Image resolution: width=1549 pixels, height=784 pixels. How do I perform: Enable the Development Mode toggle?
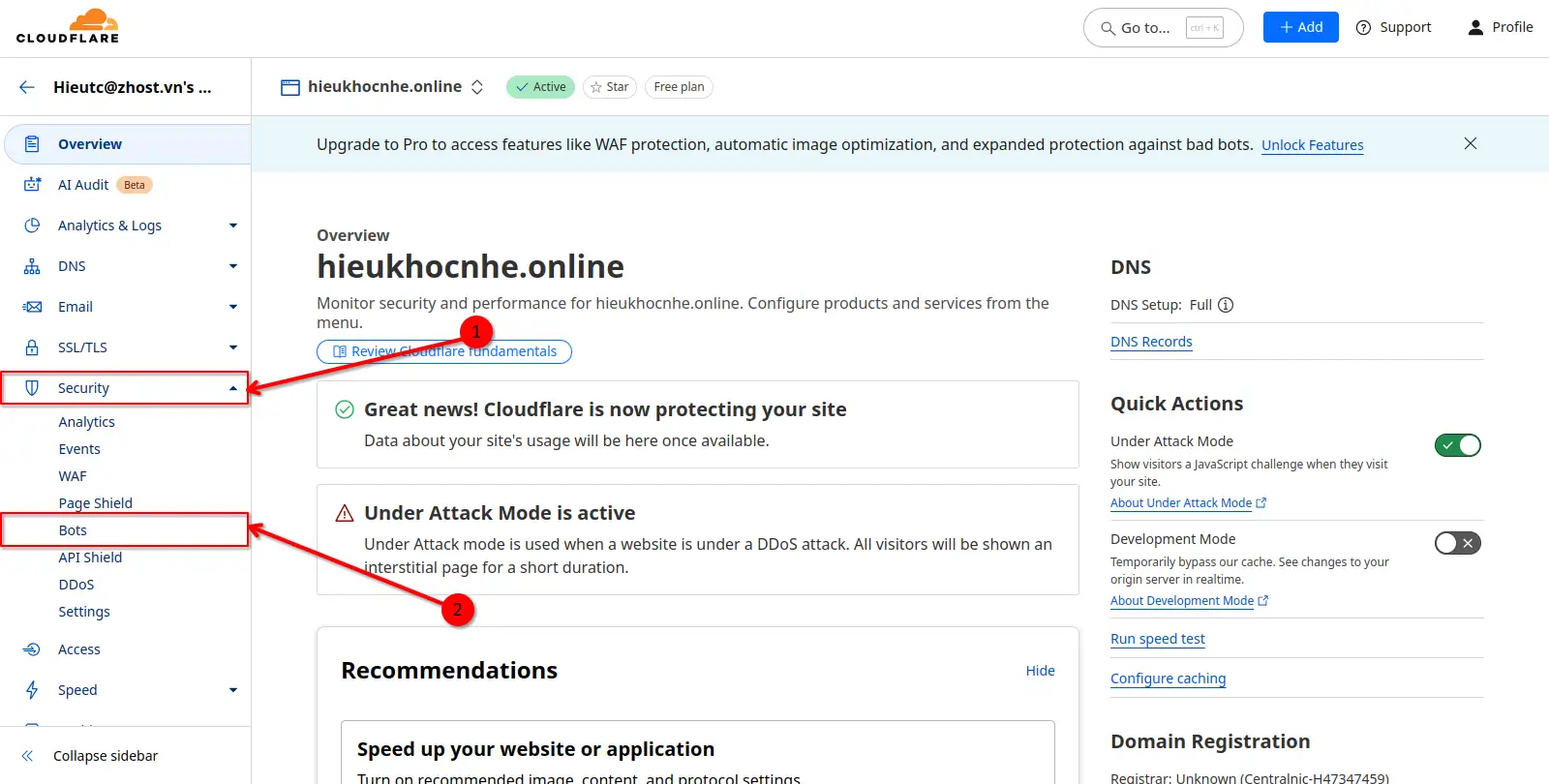(x=1457, y=543)
